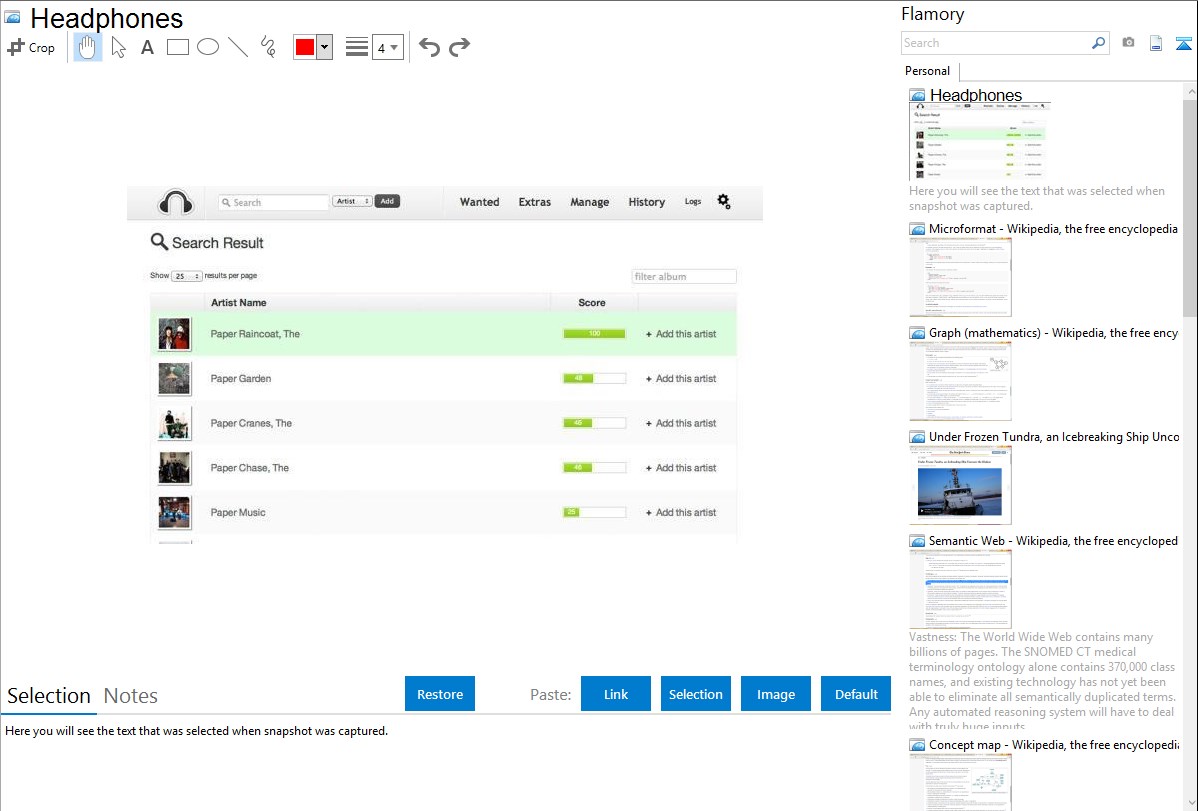Choose the arrow pointer selection tool
This screenshot has height=811, width=1198.
(x=118, y=47)
